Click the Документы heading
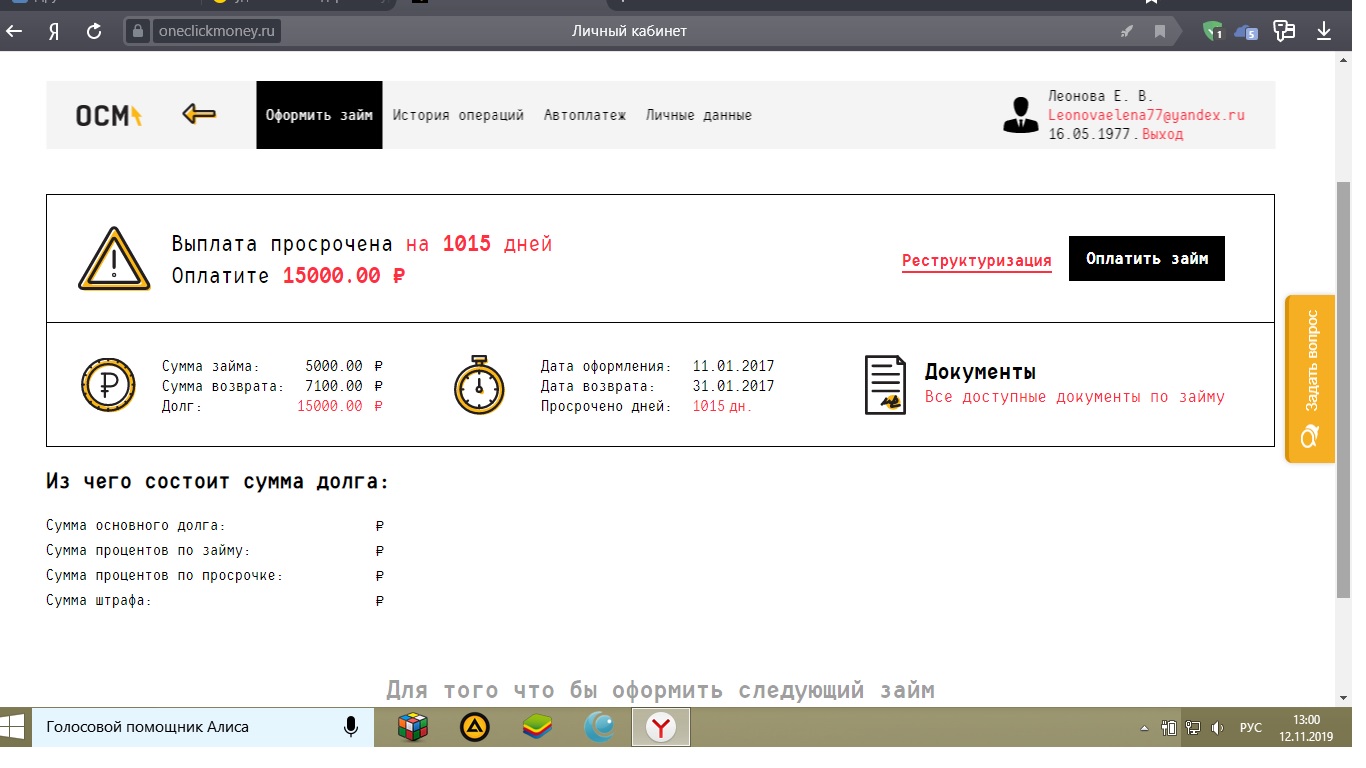 pyautogui.click(x=980, y=372)
